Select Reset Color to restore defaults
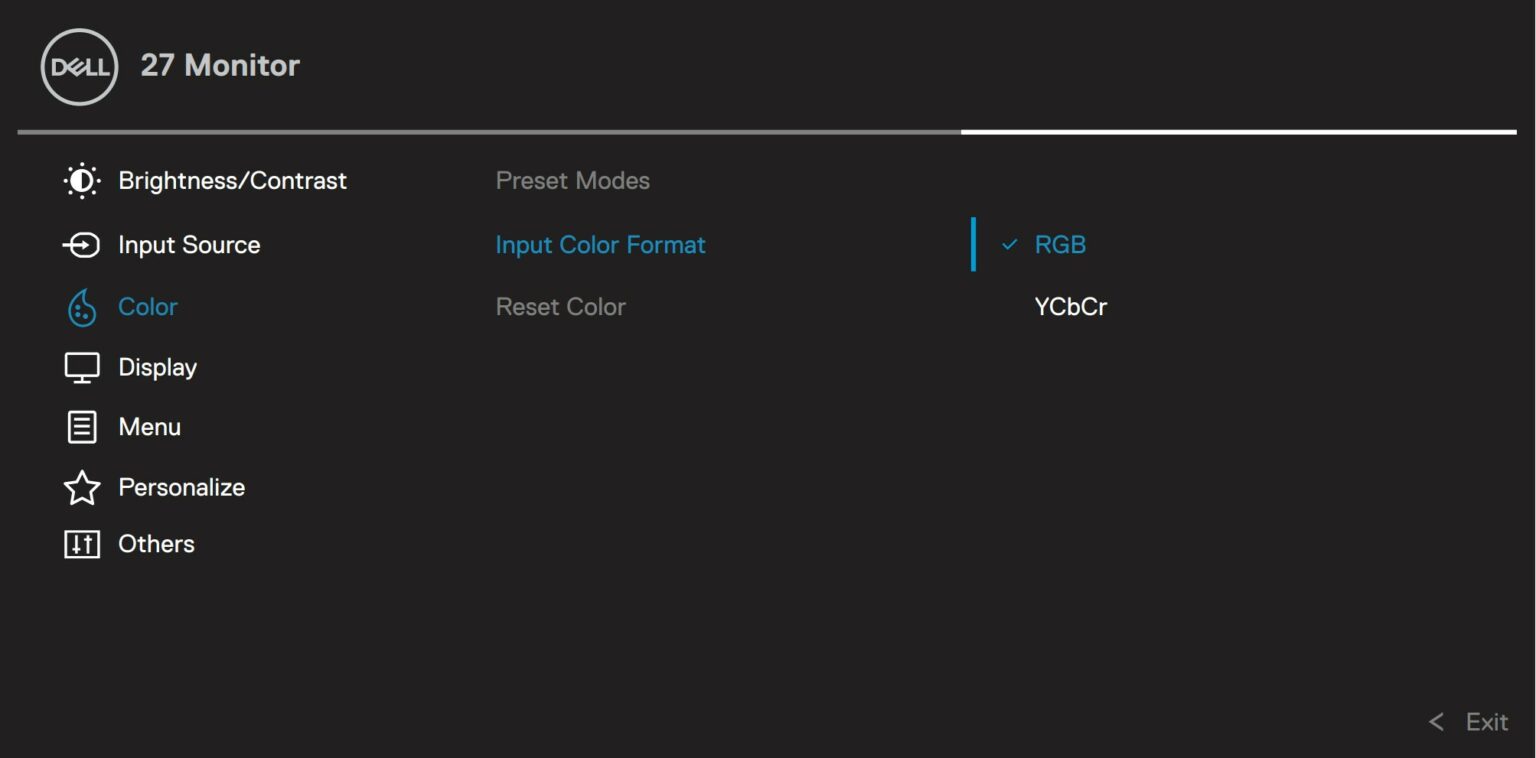 coord(560,306)
